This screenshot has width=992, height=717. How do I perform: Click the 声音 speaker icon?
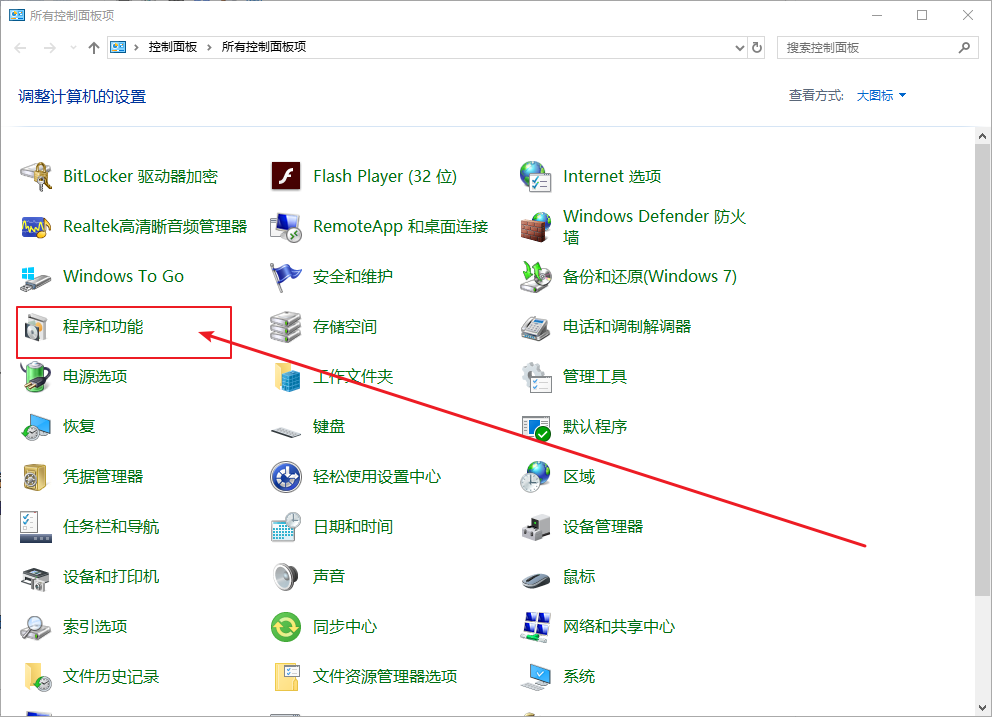[x=286, y=577]
